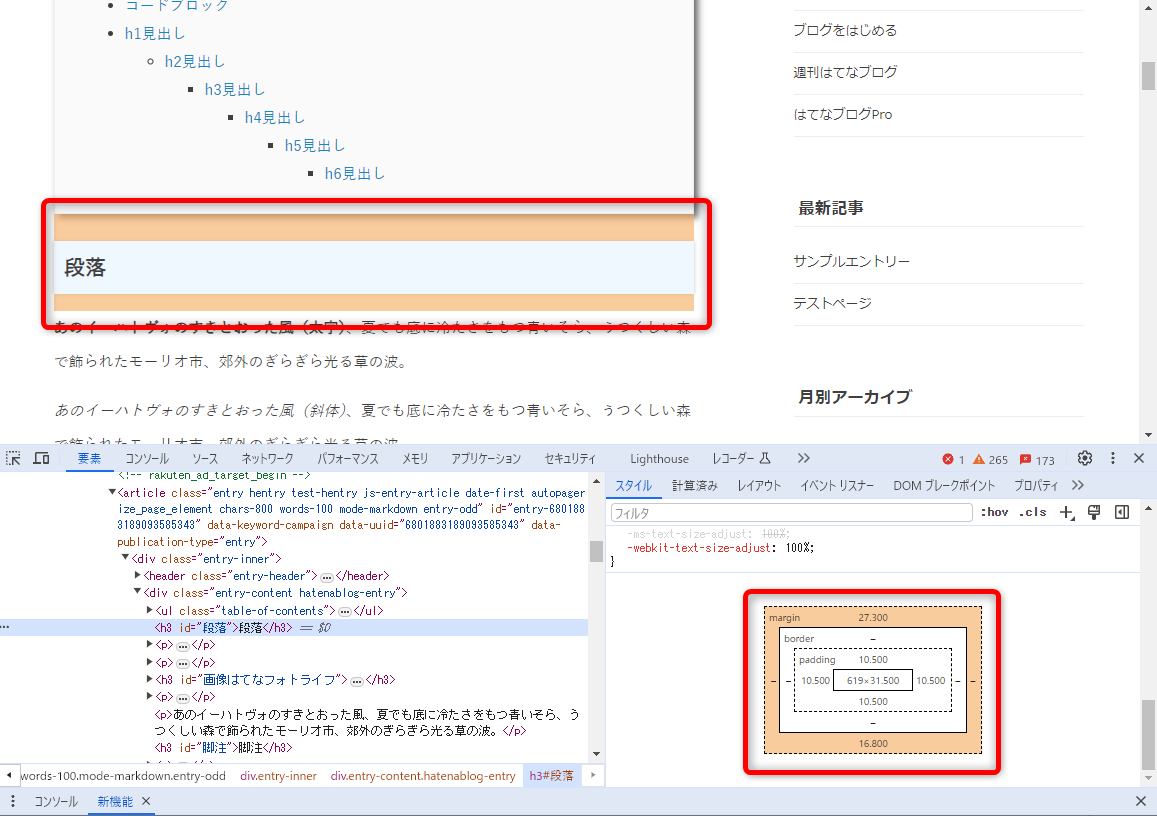Toggle computed styles sidebar icon

coord(1122,512)
